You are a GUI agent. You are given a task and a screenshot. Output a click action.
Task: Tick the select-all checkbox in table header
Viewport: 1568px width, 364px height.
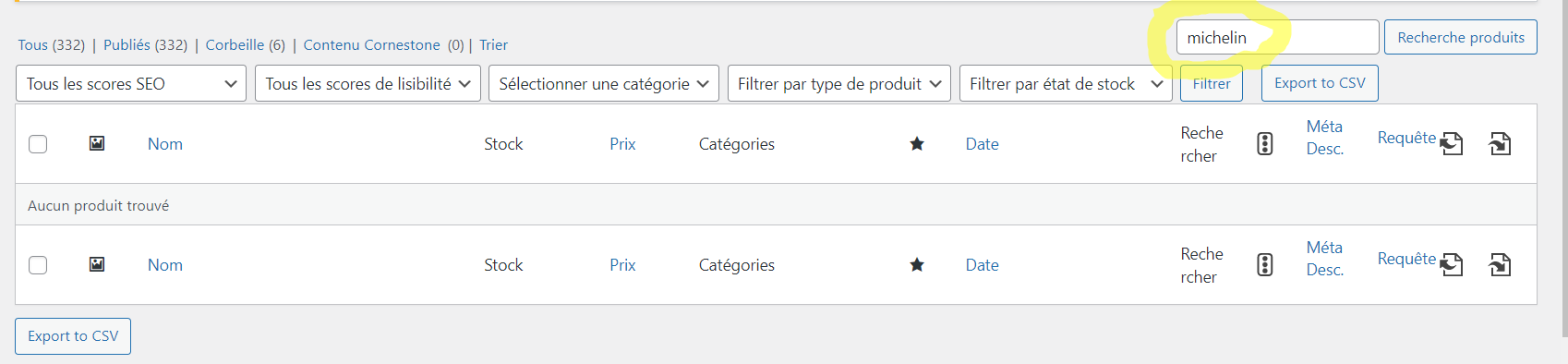38,144
